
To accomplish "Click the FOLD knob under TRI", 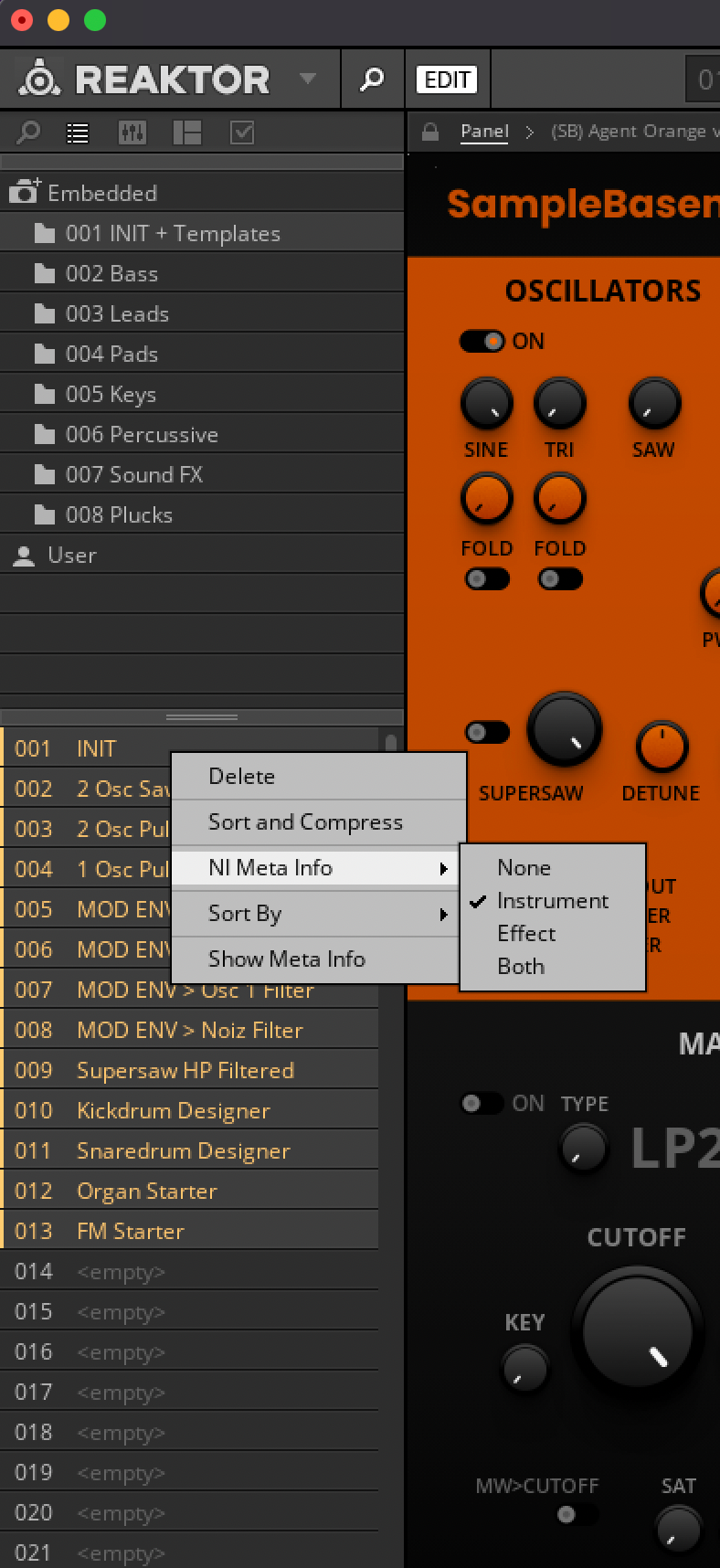I will 559,499.
